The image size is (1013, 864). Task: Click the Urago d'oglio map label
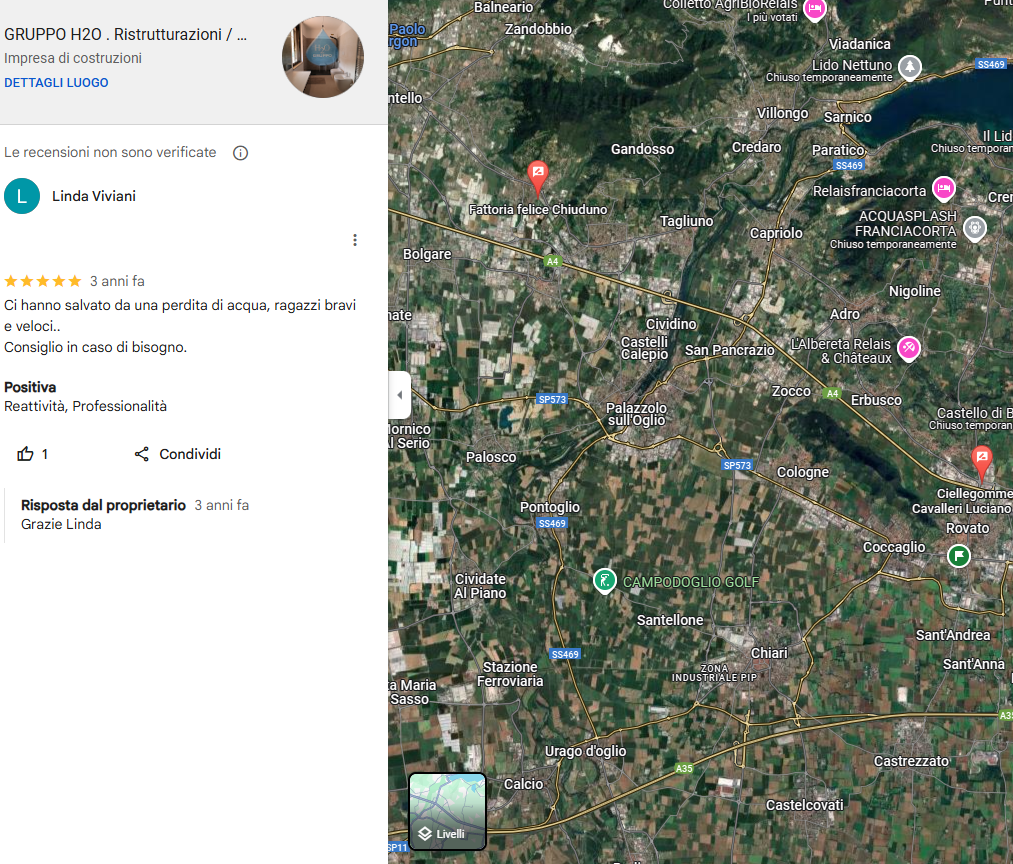(585, 751)
